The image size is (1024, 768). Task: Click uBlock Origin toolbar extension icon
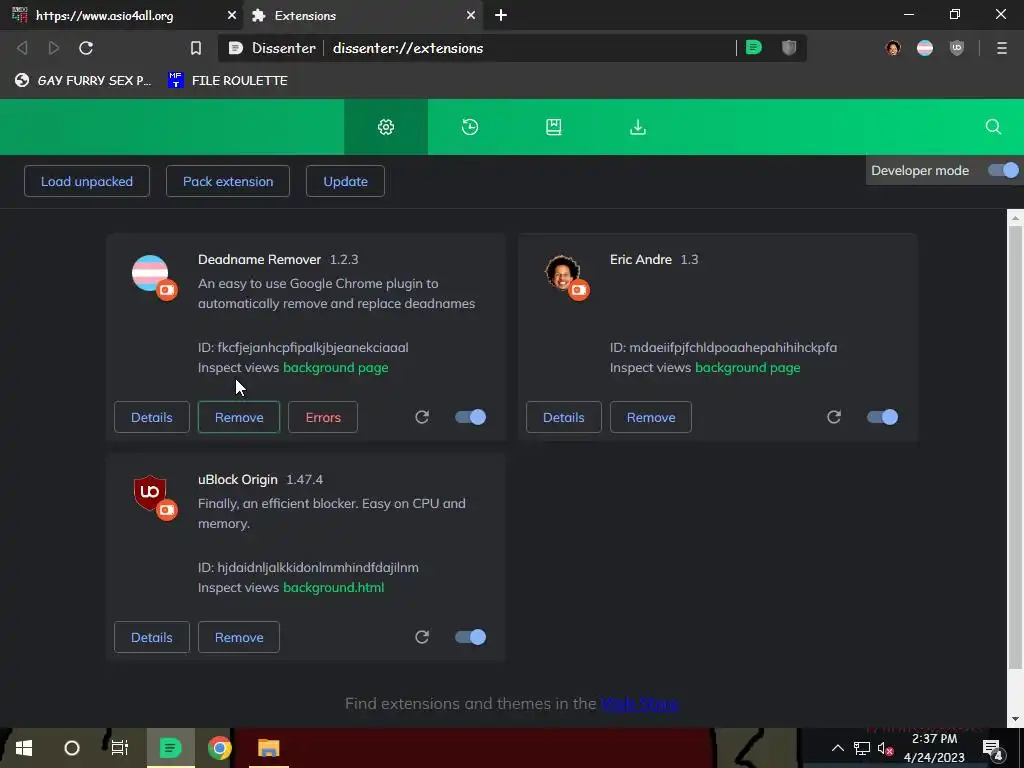(957, 48)
